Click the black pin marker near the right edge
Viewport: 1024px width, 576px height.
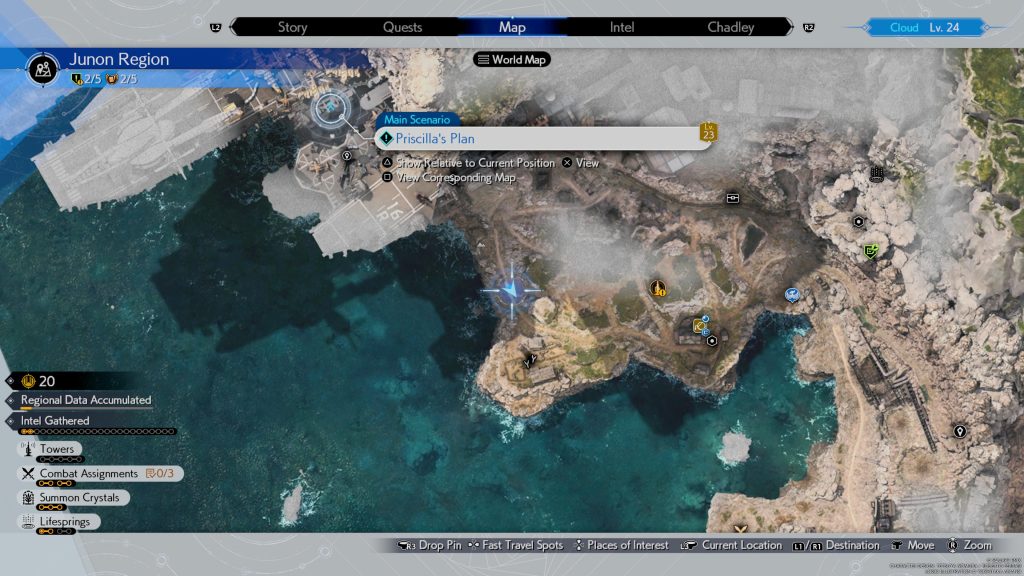[x=960, y=431]
